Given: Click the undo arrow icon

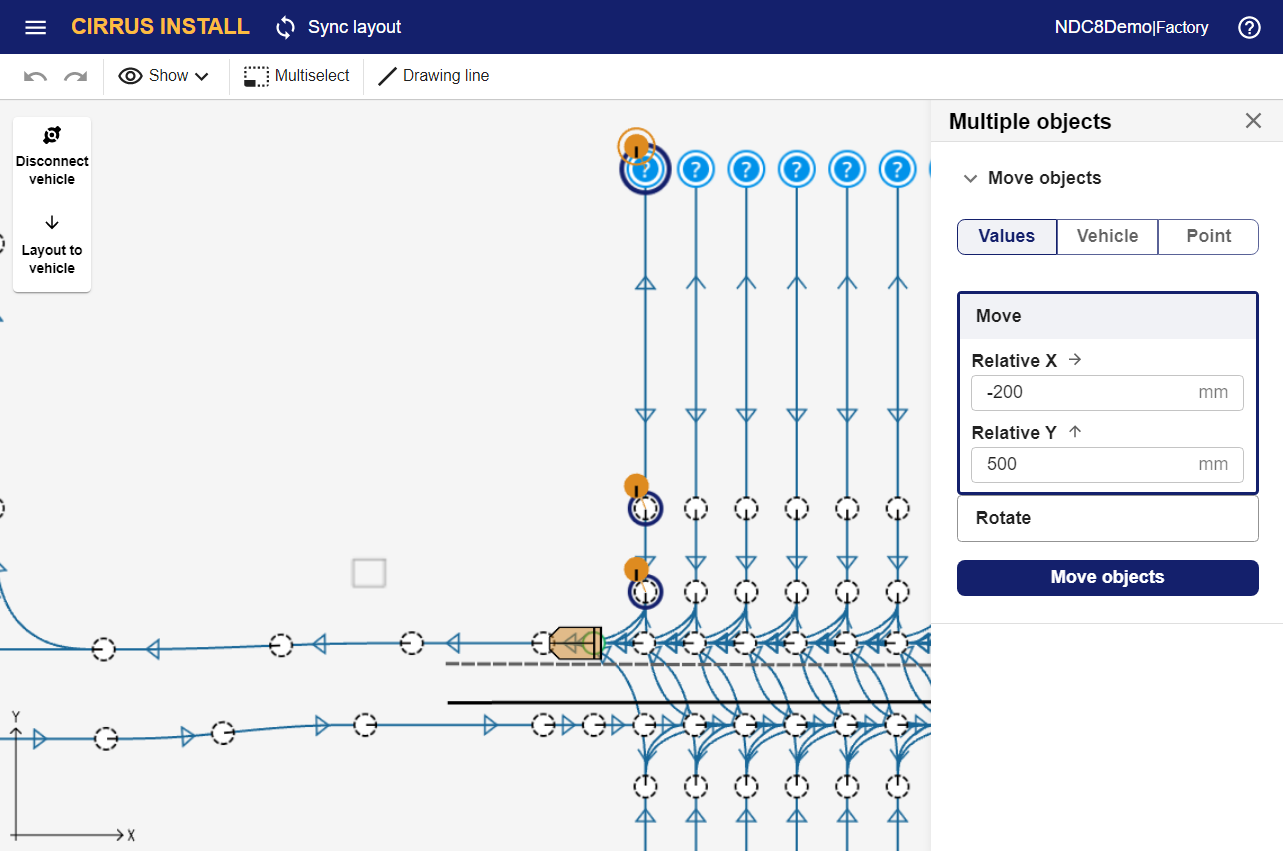Looking at the screenshot, I should [x=35, y=76].
